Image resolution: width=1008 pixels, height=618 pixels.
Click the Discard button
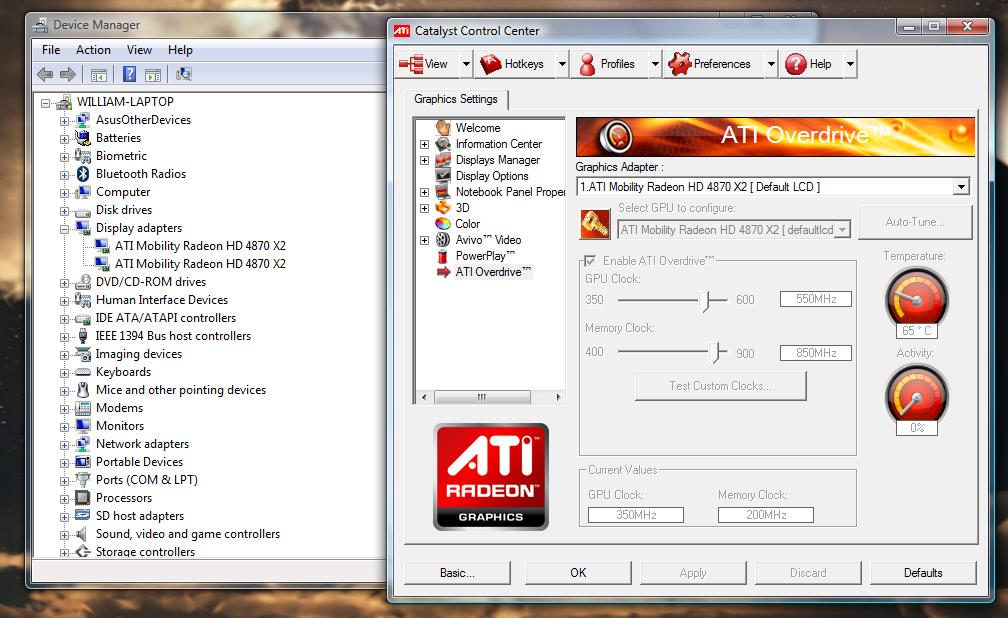(x=808, y=573)
